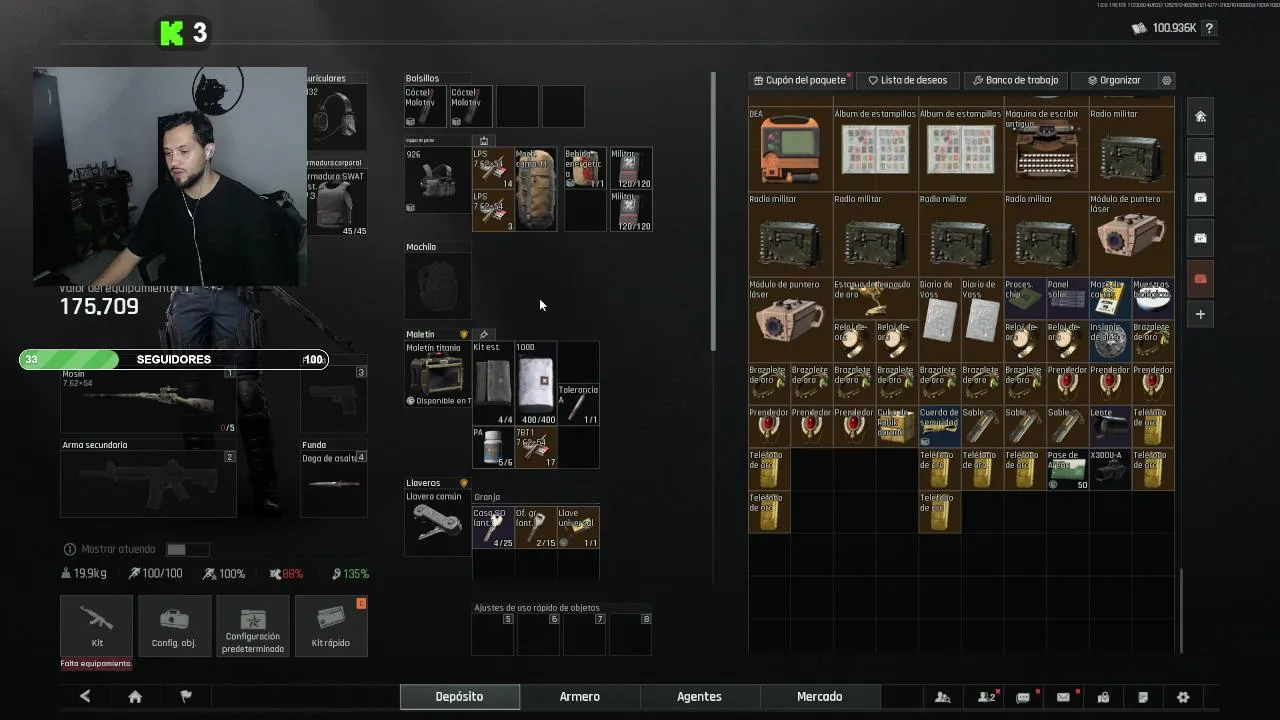Viewport: 1280px width, 720px height.
Task: Select the Lente item in storage
Action: point(1109,426)
